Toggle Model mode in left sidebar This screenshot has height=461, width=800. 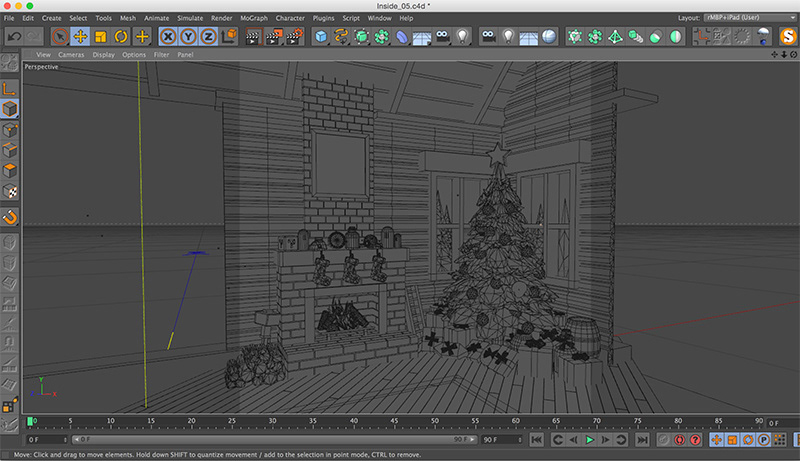(10, 109)
